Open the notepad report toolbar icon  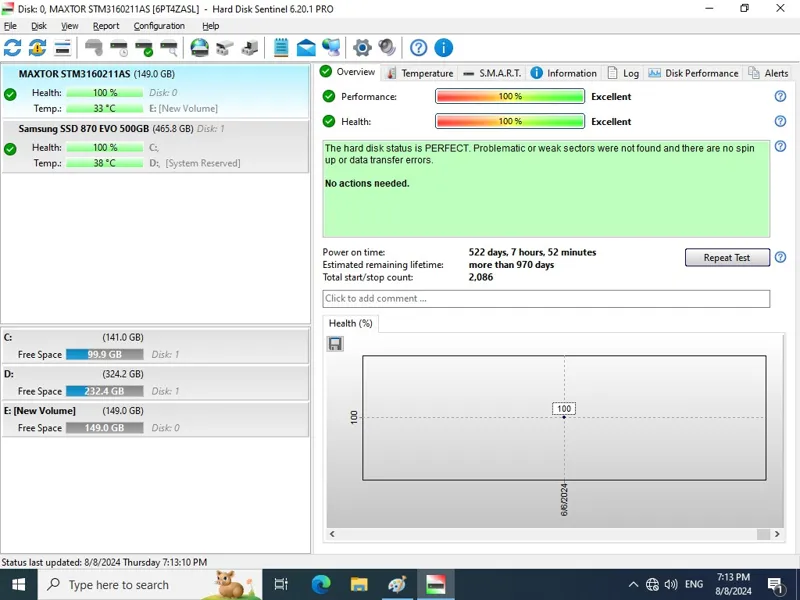coord(281,48)
